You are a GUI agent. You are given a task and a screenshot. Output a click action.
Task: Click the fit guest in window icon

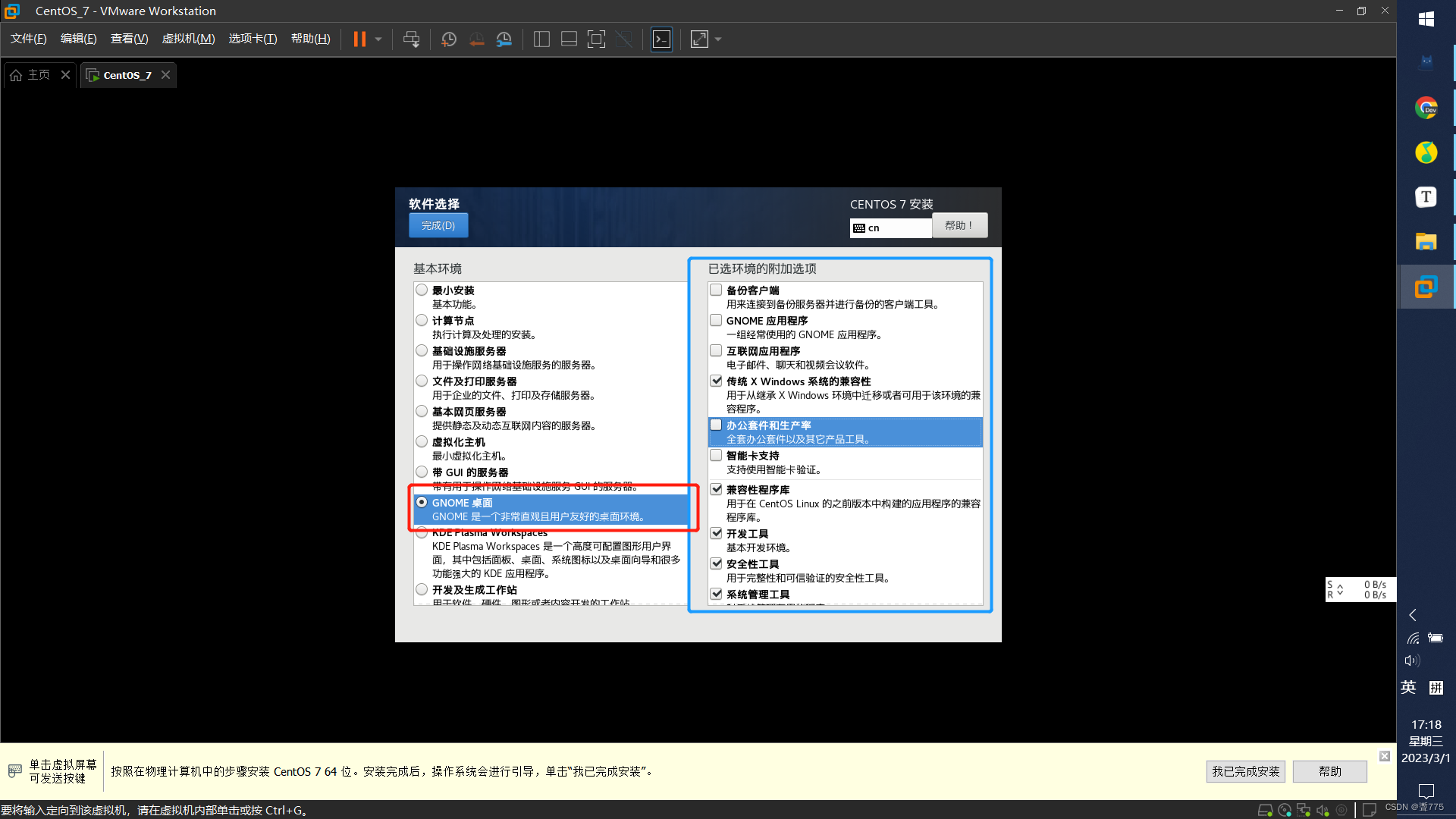click(595, 39)
